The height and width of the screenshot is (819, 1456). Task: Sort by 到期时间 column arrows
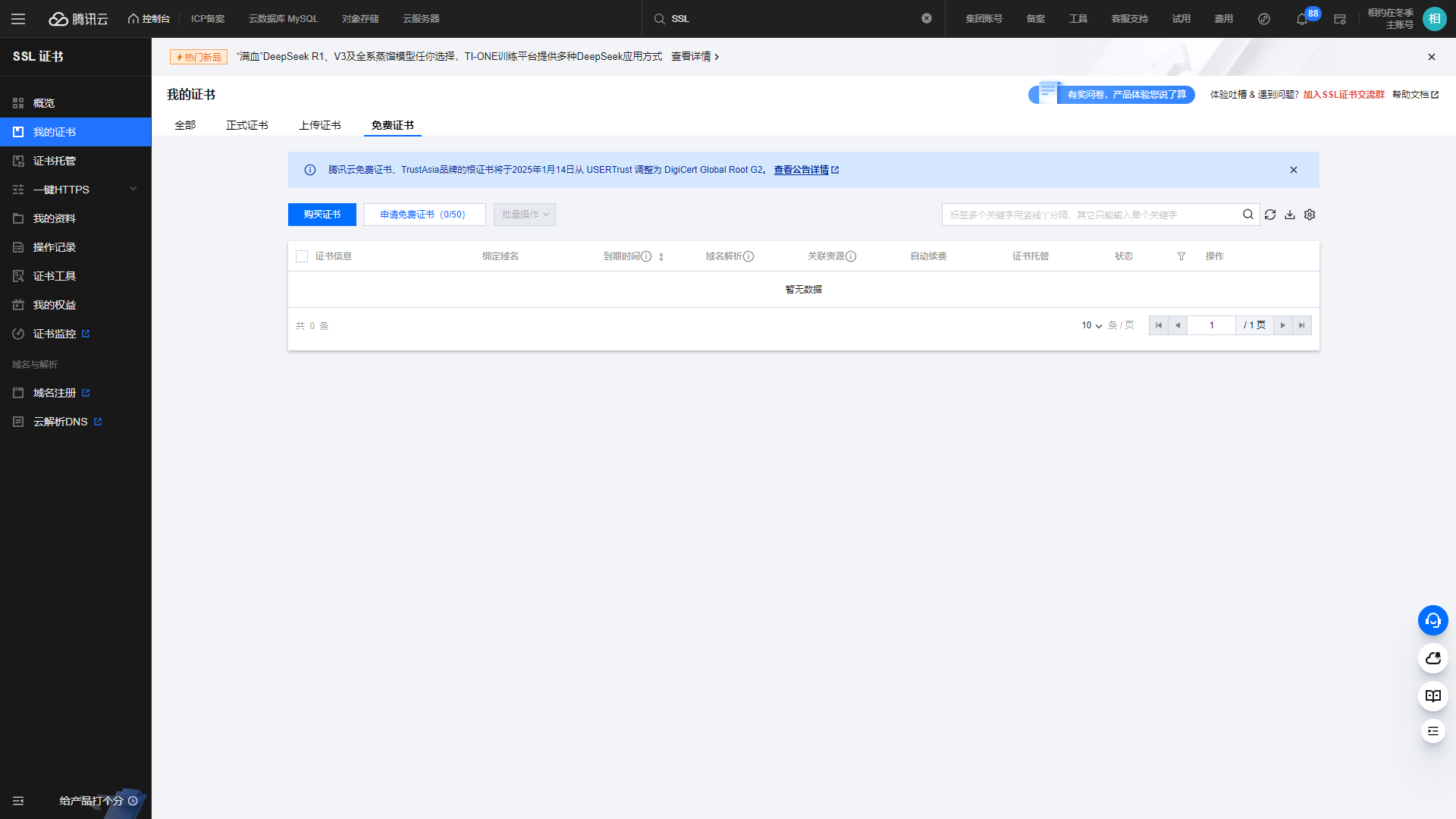pos(661,257)
